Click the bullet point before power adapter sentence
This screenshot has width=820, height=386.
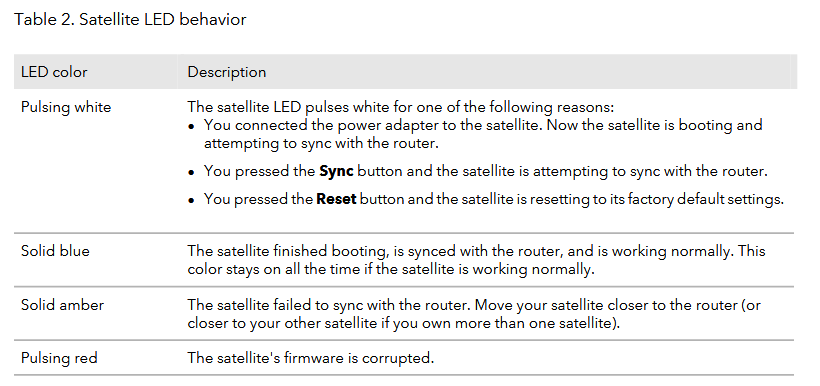click(x=192, y=127)
